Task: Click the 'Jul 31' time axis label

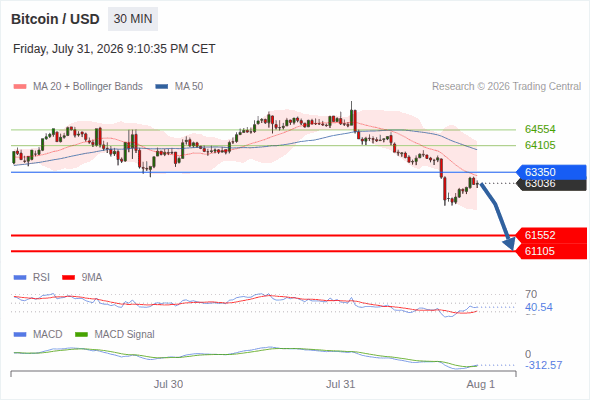Action: click(340, 384)
